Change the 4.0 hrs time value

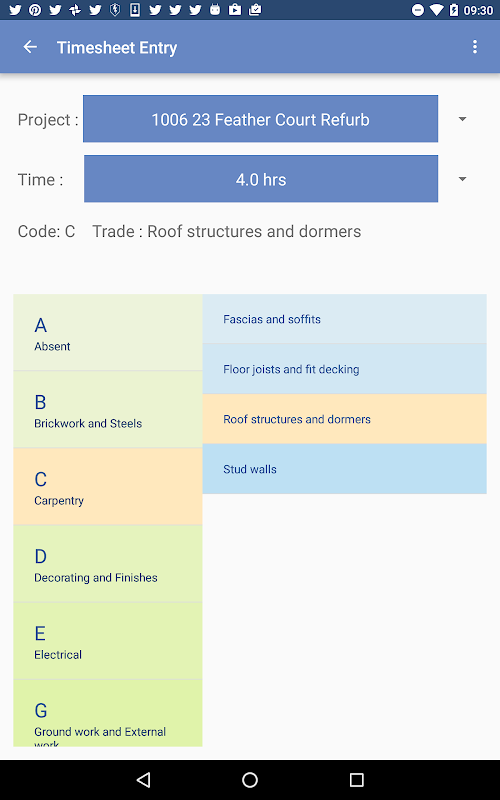coord(261,179)
